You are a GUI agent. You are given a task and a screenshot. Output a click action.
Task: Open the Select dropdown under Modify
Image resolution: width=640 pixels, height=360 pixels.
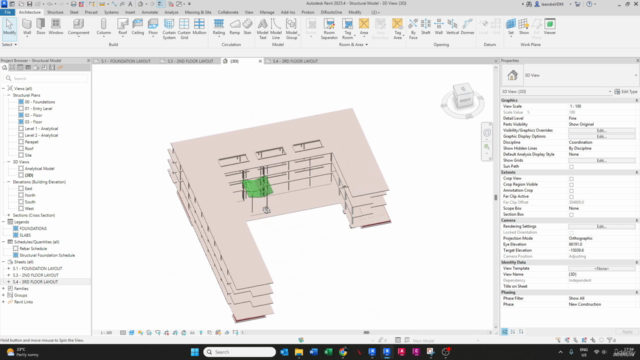pyautogui.click(x=9, y=44)
